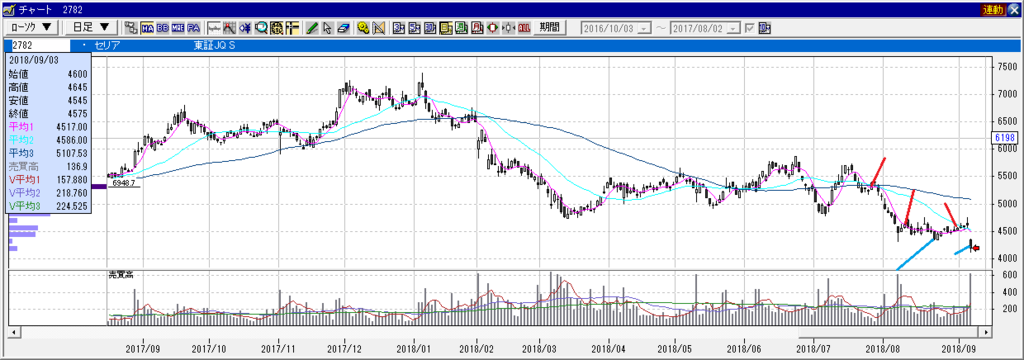Click the 東証JQ S market label
This screenshot has height=360, width=1024.
click(214, 46)
